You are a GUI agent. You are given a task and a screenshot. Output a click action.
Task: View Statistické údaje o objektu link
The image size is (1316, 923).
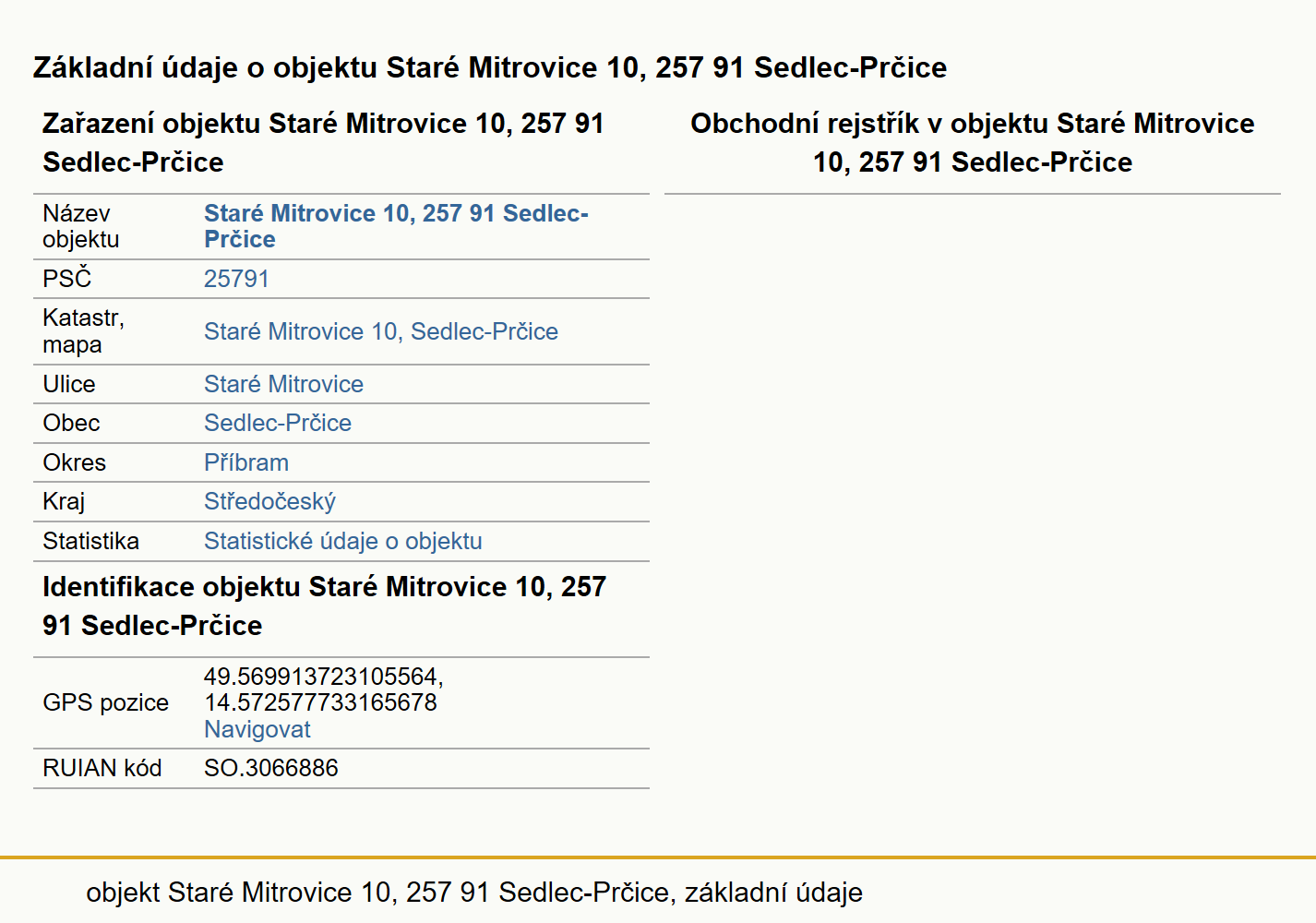(x=343, y=541)
